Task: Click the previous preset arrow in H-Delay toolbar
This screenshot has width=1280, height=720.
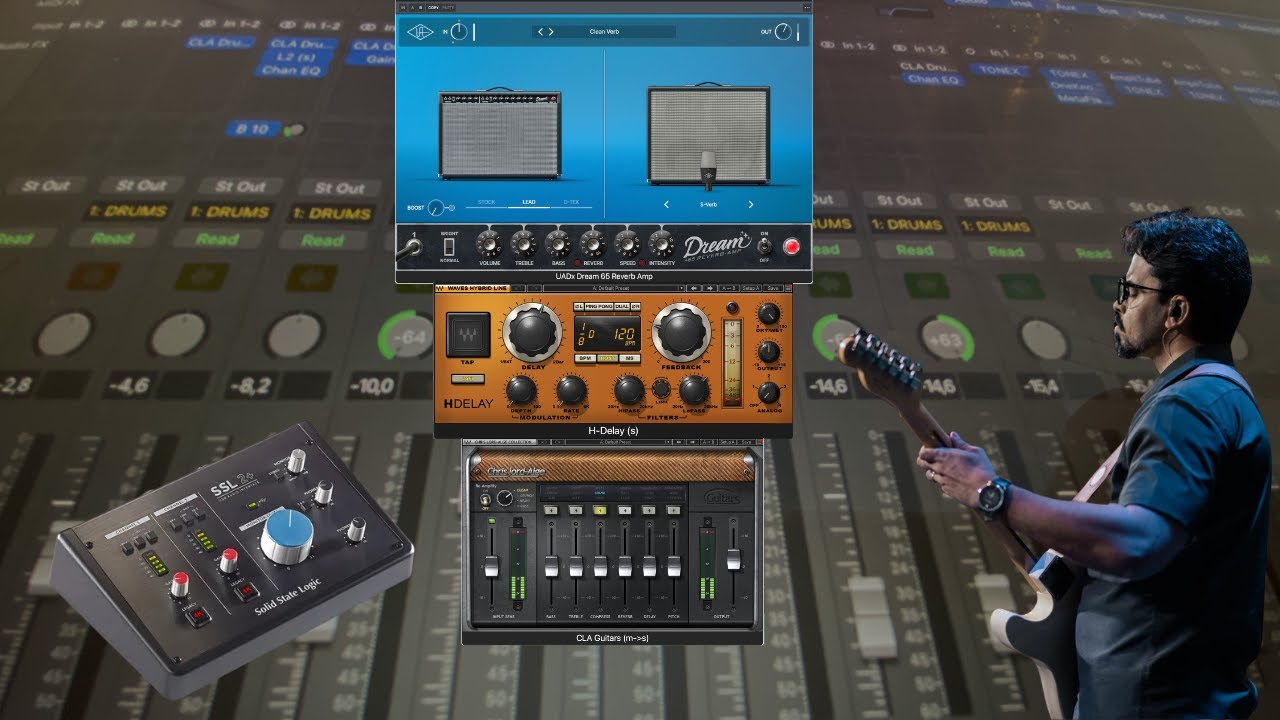Action: 694,288
